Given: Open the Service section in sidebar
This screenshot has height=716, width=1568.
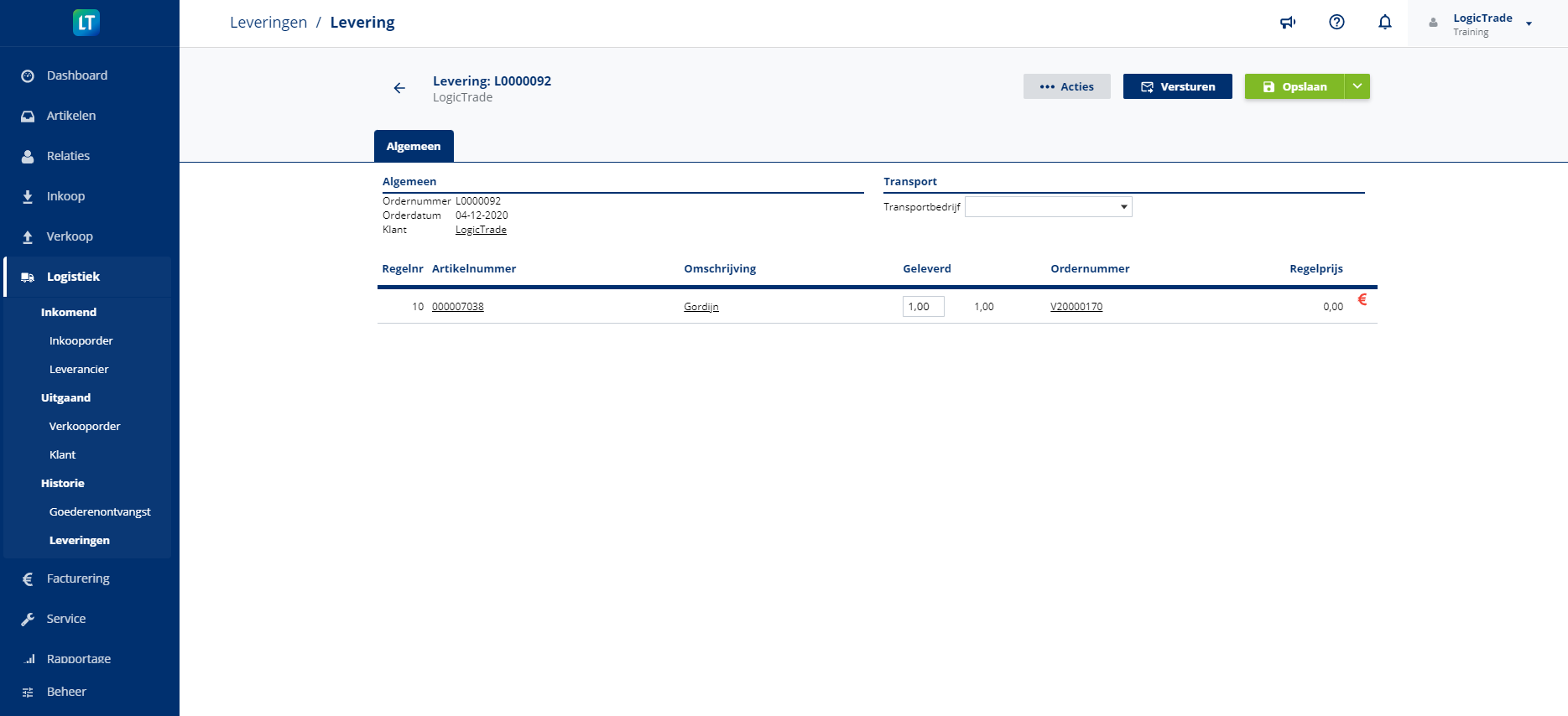Looking at the screenshot, I should click(x=66, y=619).
